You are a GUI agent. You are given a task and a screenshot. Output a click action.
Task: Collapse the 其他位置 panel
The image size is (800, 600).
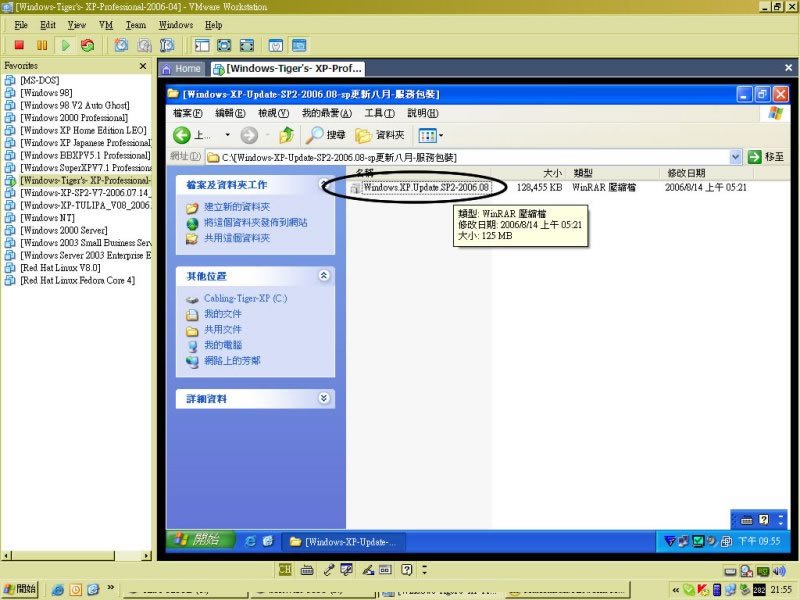(x=323, y=276)
